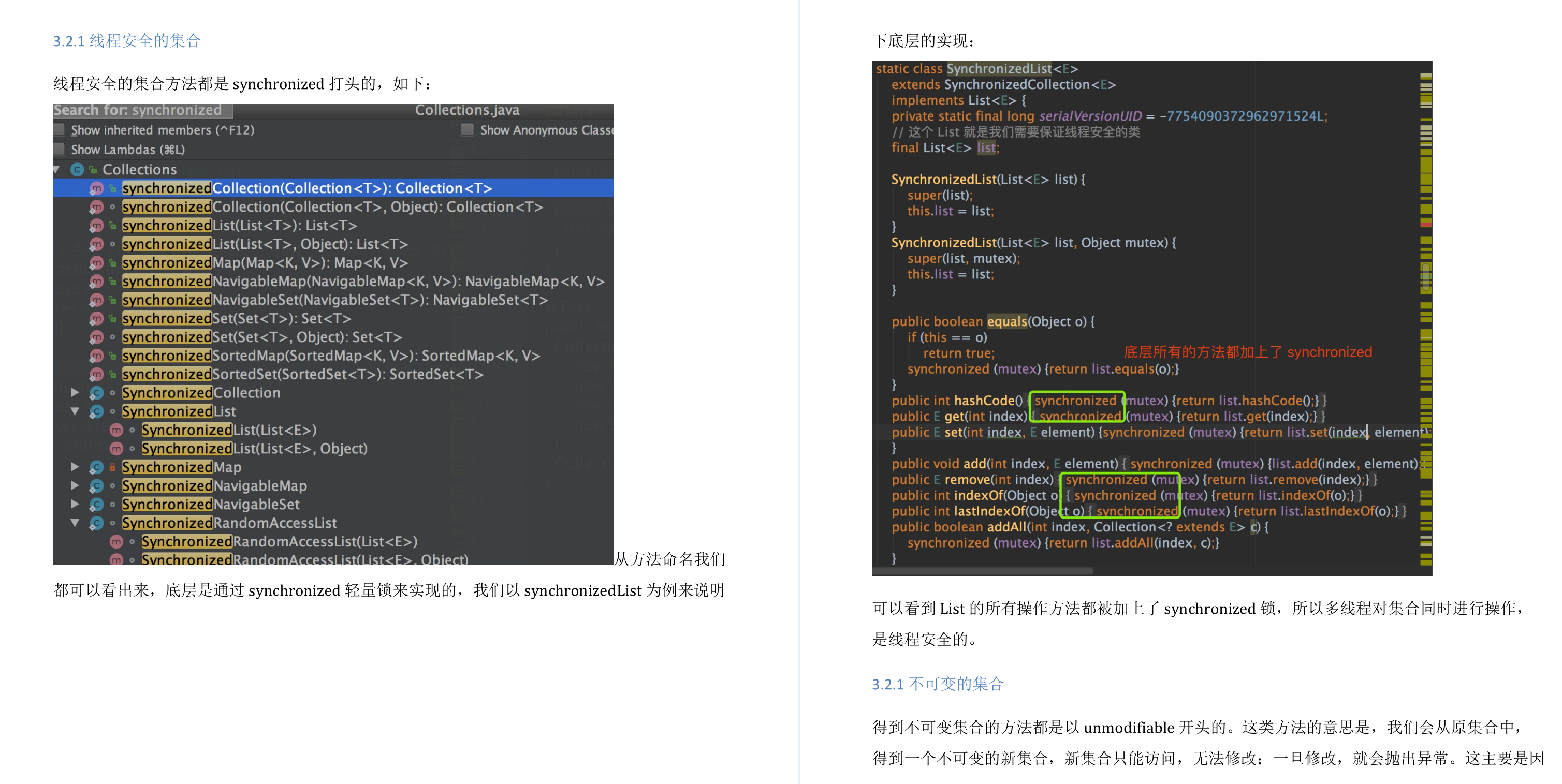Collapse the Collections root node
Viewport: 1562px width, 784px height.
click(56, 169)
